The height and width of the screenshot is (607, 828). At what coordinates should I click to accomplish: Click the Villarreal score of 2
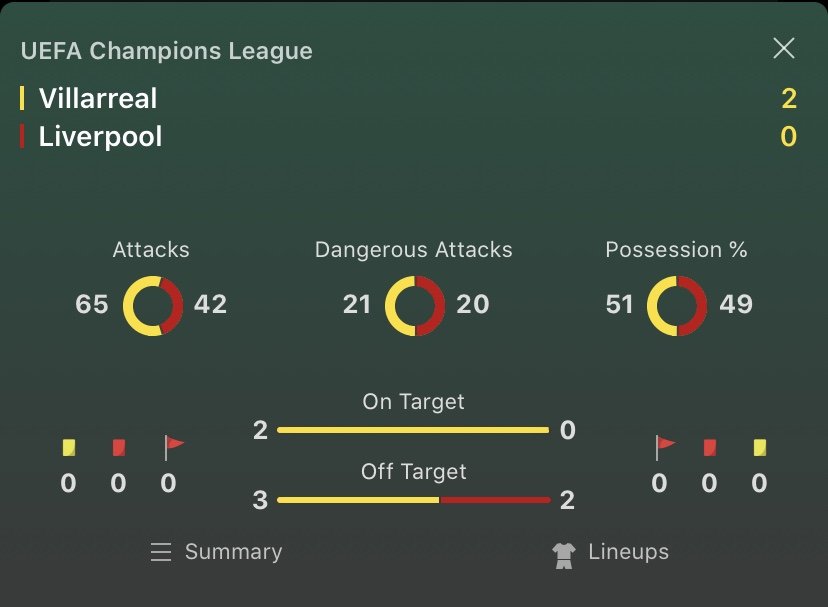click(x=789, y=98)
